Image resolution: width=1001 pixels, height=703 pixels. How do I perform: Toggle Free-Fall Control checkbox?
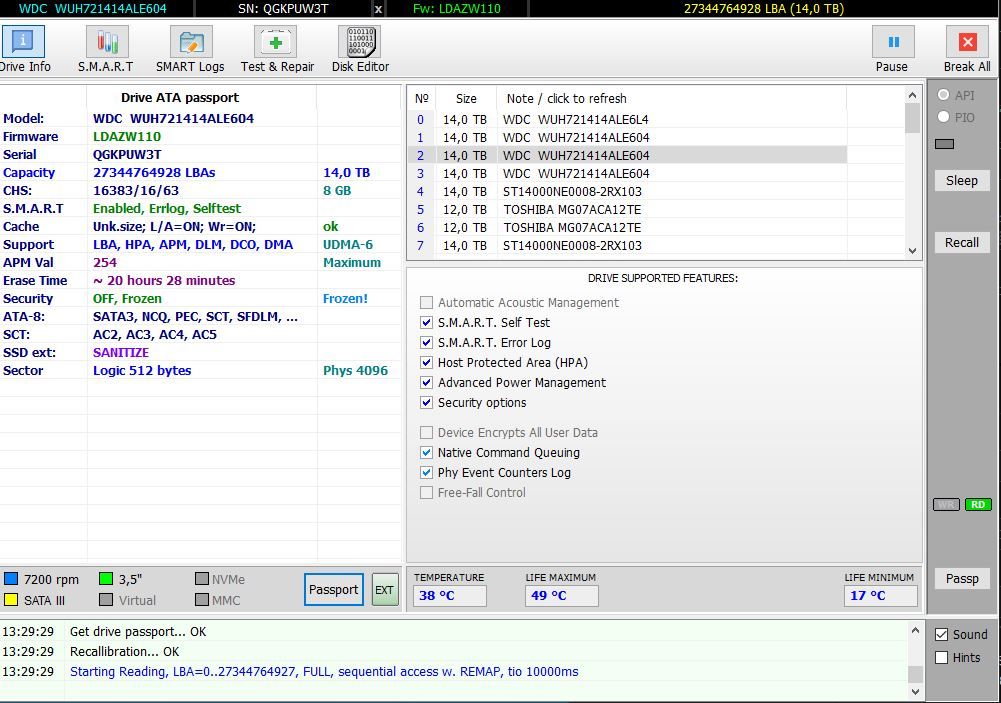click(x=426, y=492)
